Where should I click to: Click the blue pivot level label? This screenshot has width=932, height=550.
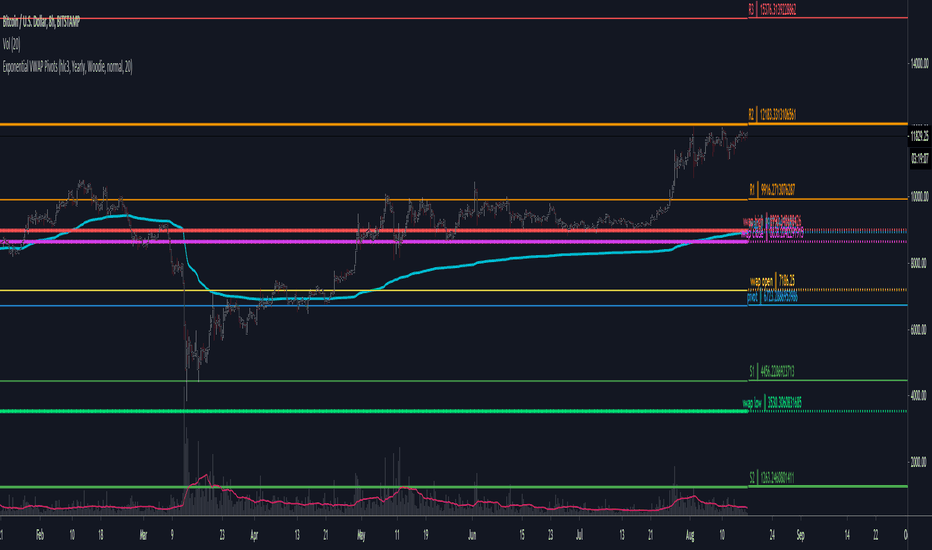pos(772,296)
